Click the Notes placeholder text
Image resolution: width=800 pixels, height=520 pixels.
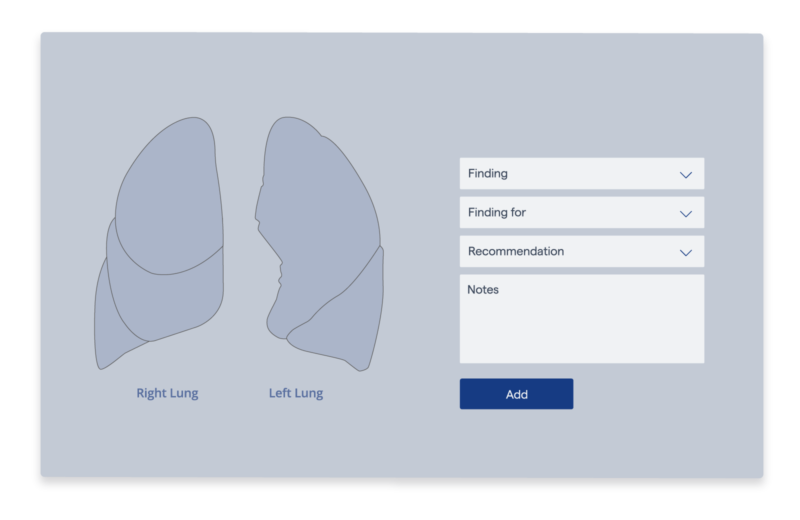coord(483,289)
